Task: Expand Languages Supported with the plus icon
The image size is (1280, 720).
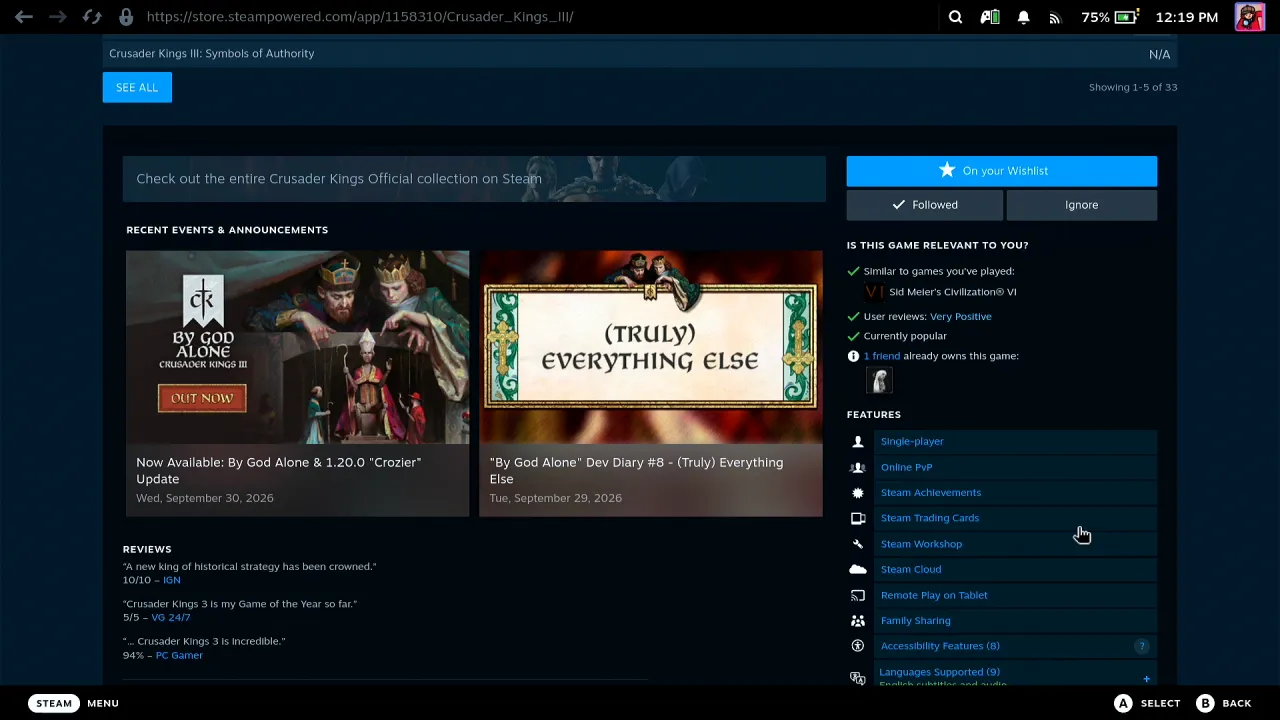Action: (x=1147, y=679)
